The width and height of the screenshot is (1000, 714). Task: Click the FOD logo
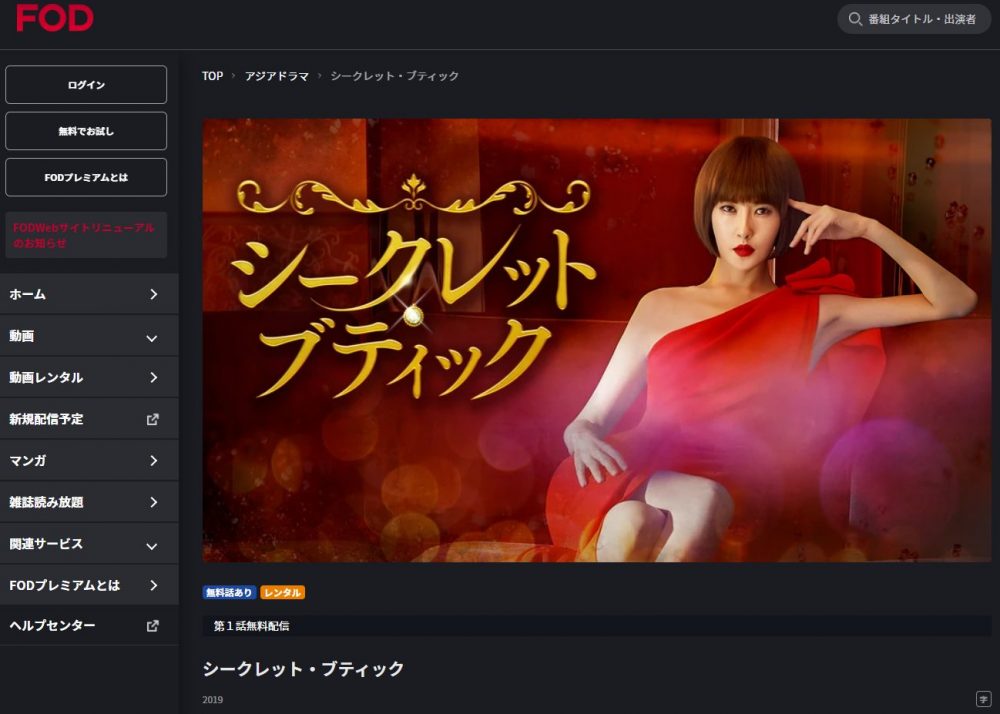[x=55, y=18]
